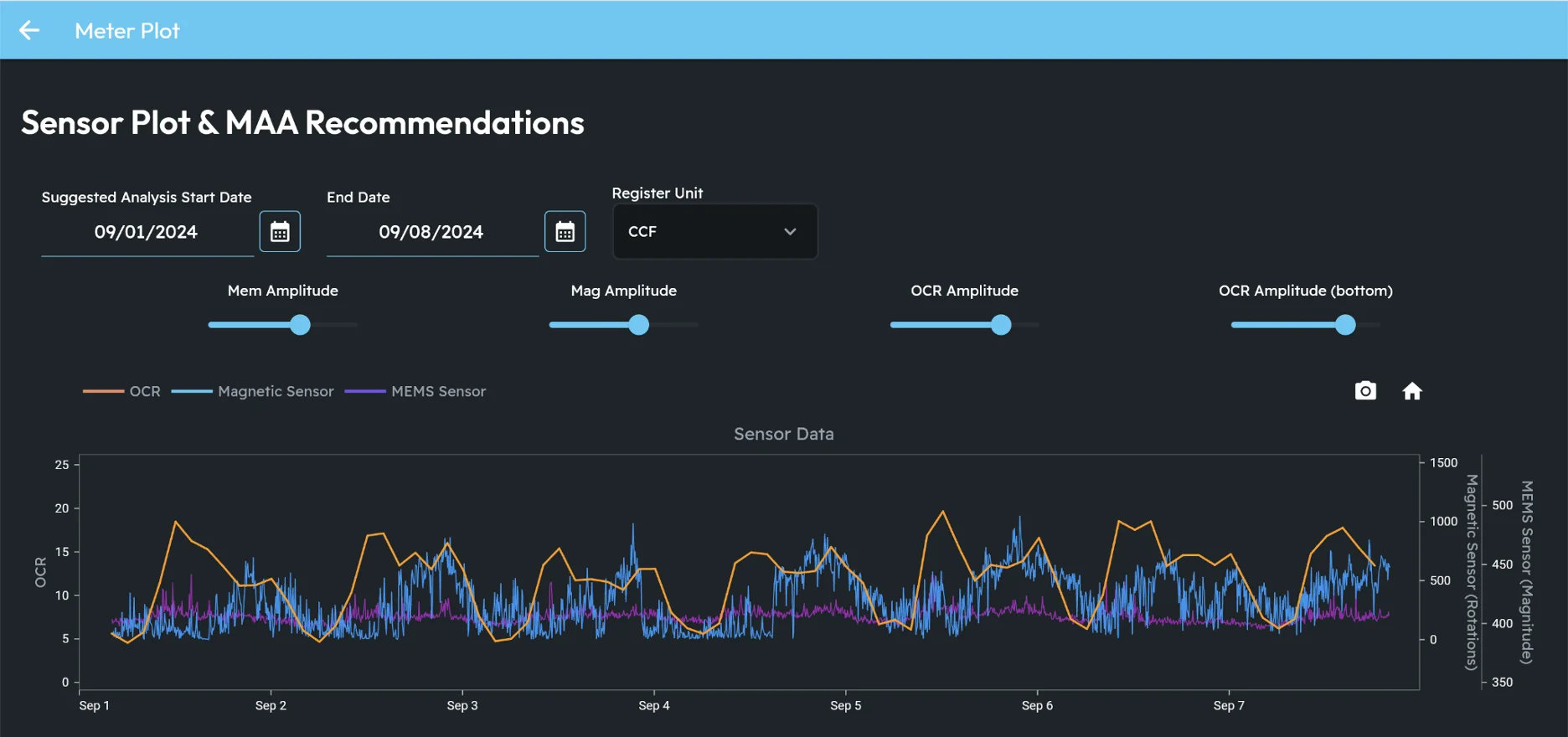Click the camera snapshot icon
Screen dimensions: 1568x737
pyautogui.click(x=1365, y=391)
